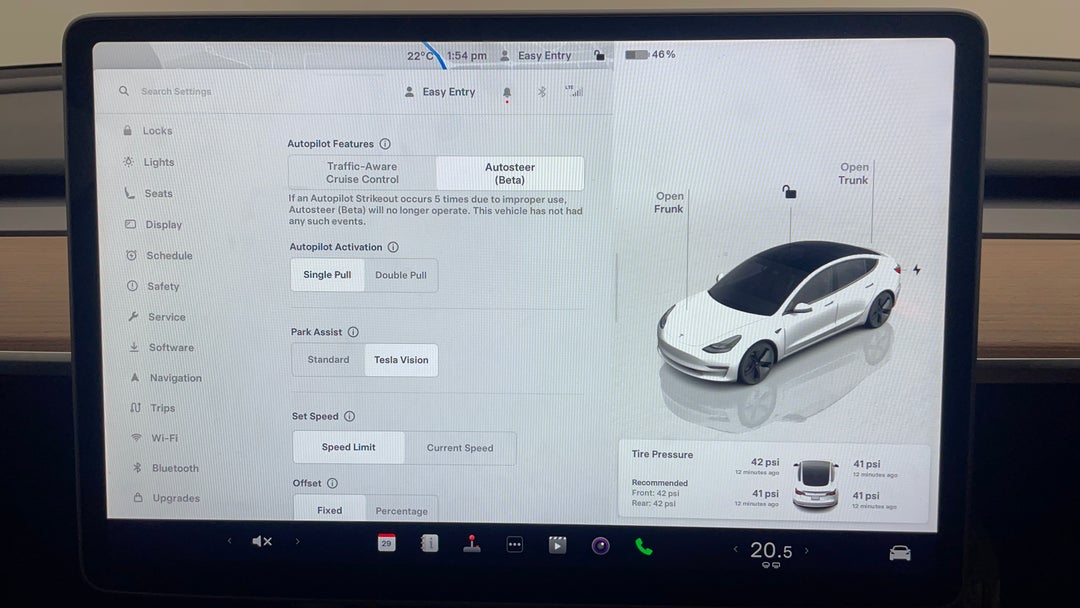Open the Easy Entry profile menu

pyautogui.click(x=440, y=92)
